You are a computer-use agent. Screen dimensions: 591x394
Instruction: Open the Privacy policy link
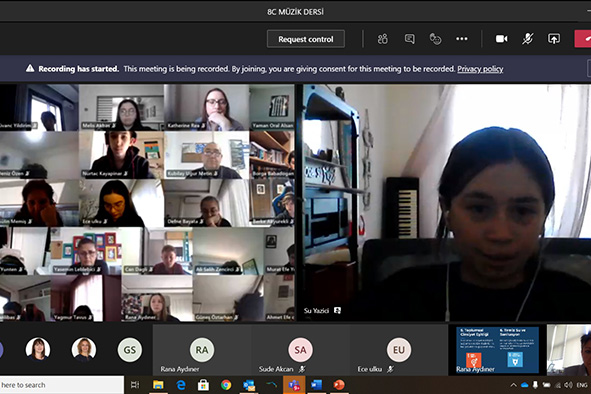coord(480,69)
